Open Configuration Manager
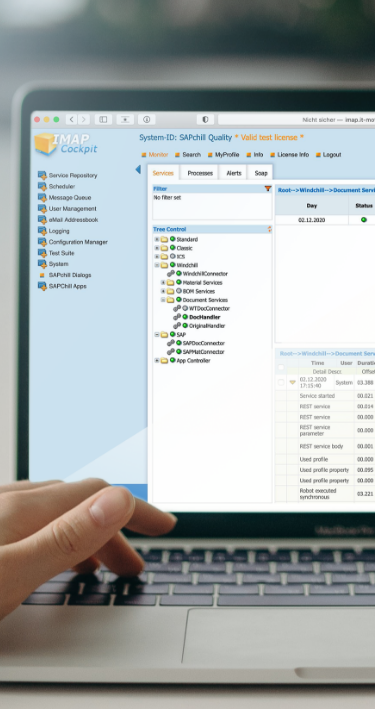 pyautogui.click(x=73, y=242)
